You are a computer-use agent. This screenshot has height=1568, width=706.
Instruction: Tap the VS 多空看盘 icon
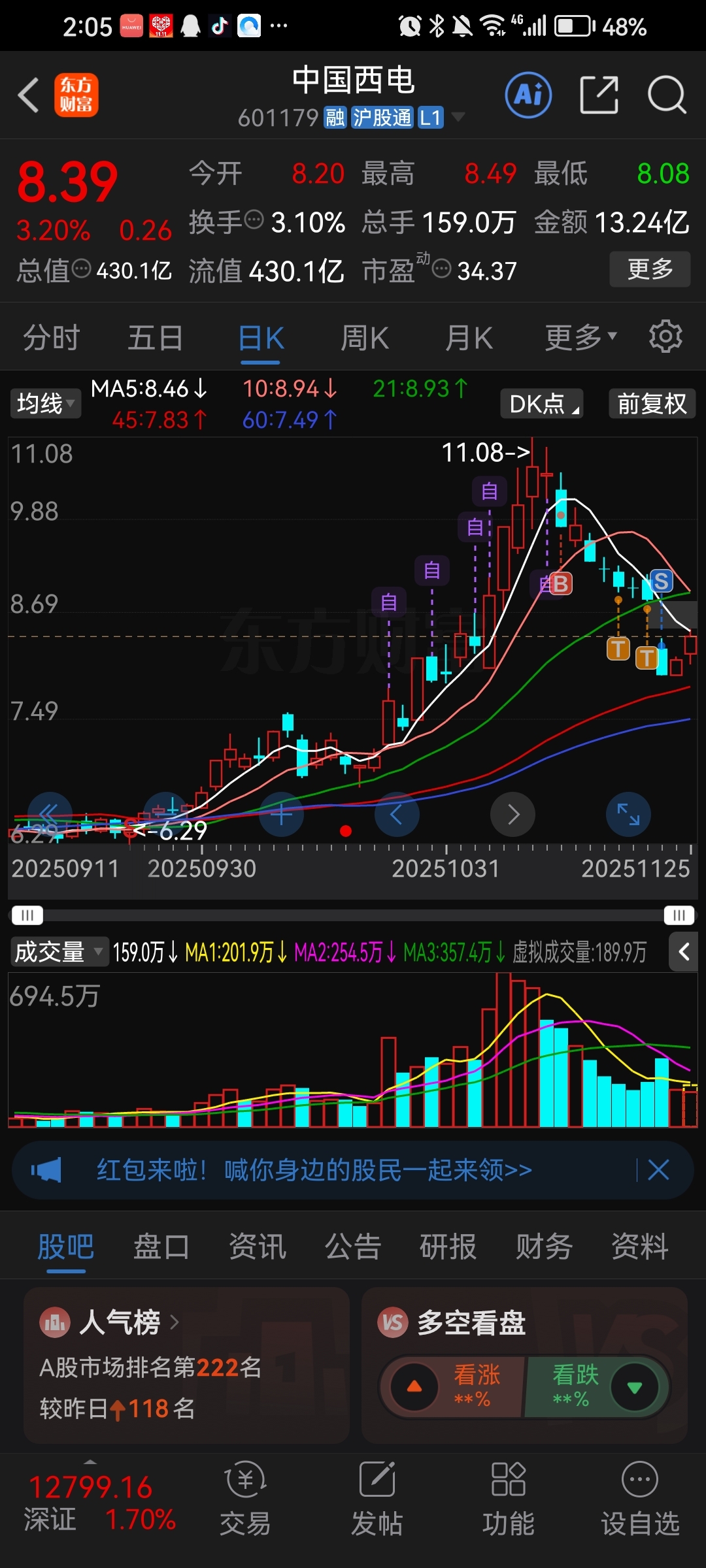coord(393,1322)
